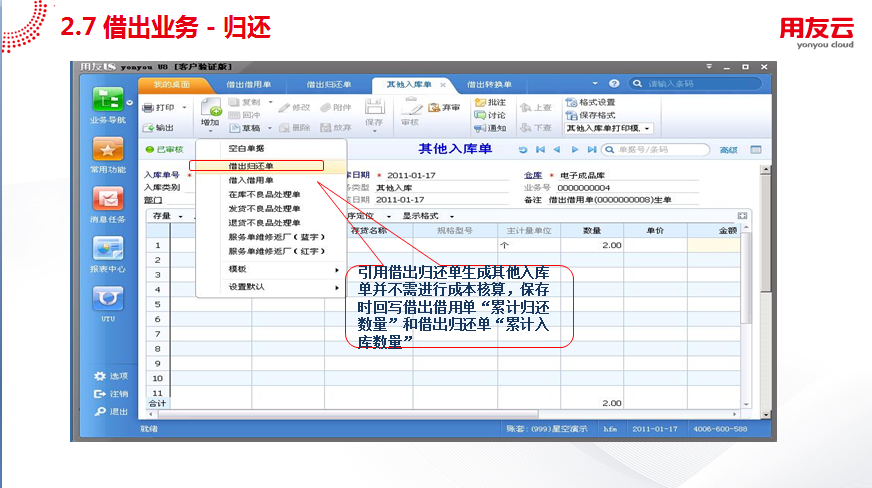The image size is (872, 488).
Task: Go to the first record arrow
Action: (x=540, y=150)
